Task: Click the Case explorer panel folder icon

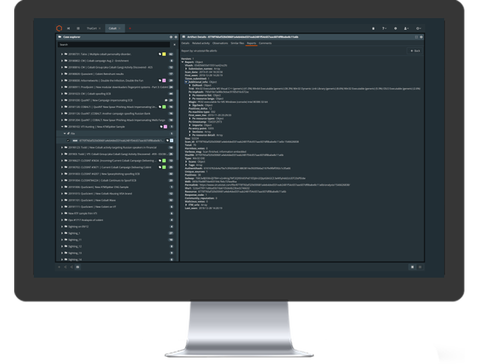Action: [x=60, y=37]
